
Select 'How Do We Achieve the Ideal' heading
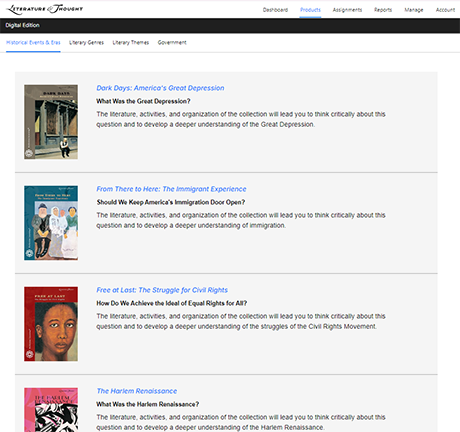(172, 303)
